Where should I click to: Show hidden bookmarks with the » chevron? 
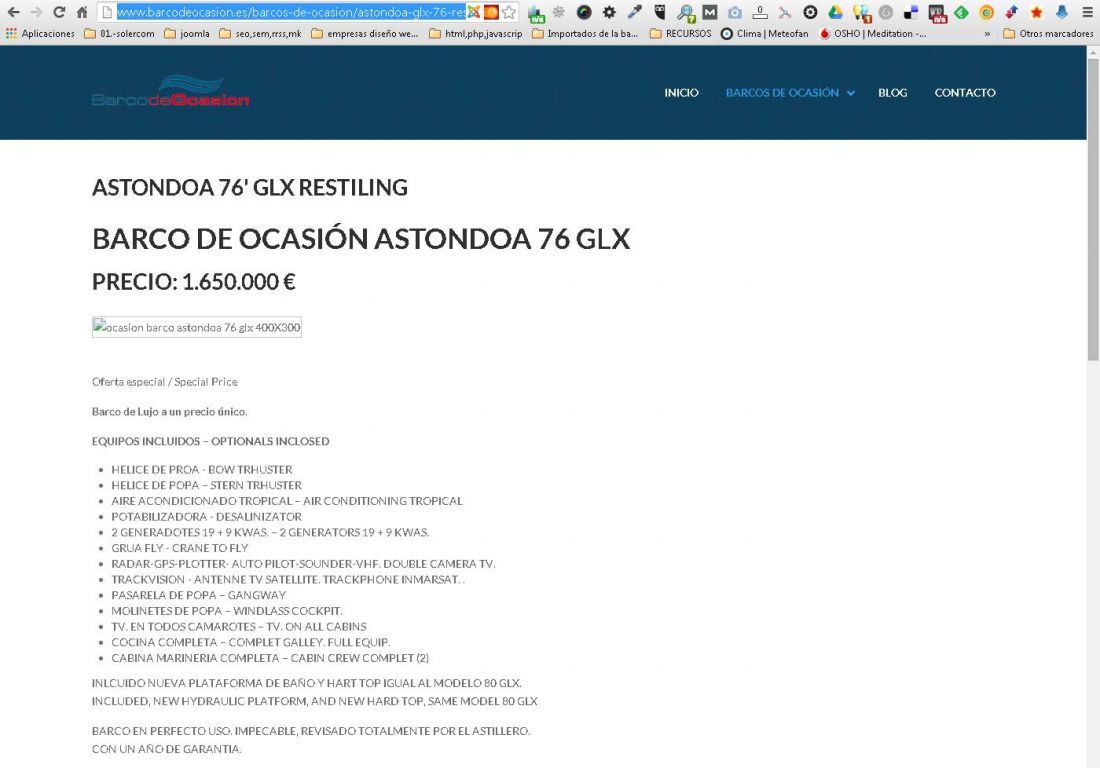tap(987, 34)
